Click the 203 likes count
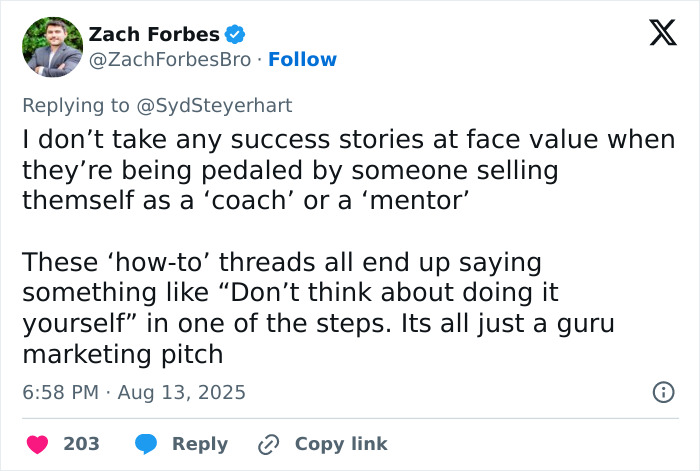700x471 pixels. point(82,444)
